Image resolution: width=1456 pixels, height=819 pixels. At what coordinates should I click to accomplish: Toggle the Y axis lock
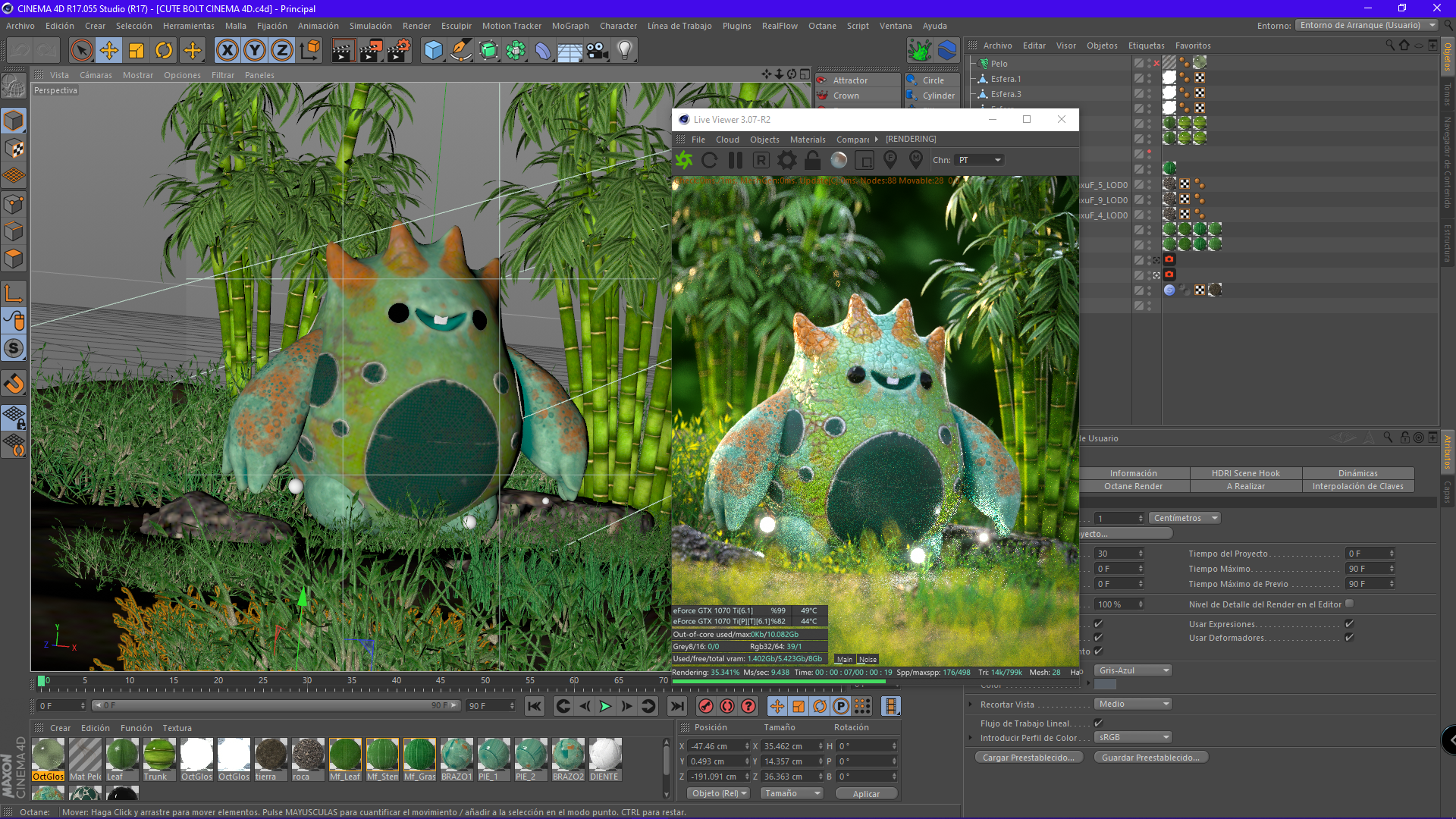(255, 51)
